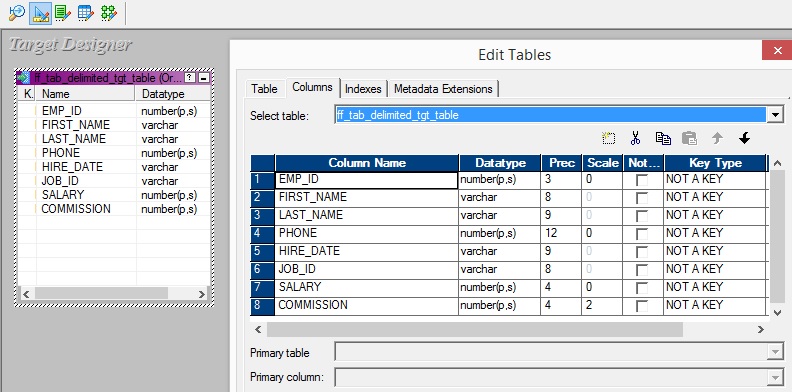Open the Mapplet Designer toolbar icon
792x392 pixels.
tap(86, 13)
